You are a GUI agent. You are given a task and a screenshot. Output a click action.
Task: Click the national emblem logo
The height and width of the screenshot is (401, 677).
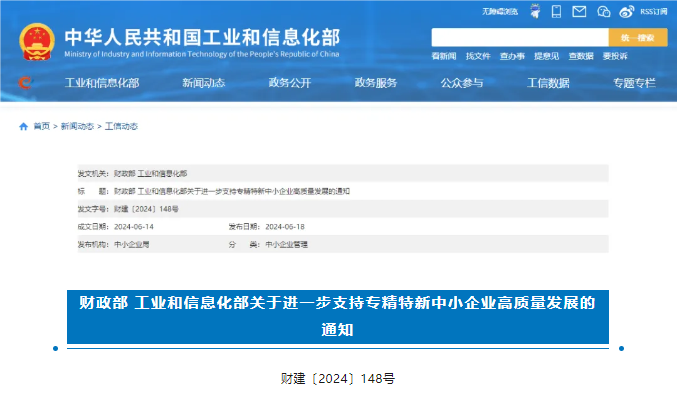click(x=37, y=42)
